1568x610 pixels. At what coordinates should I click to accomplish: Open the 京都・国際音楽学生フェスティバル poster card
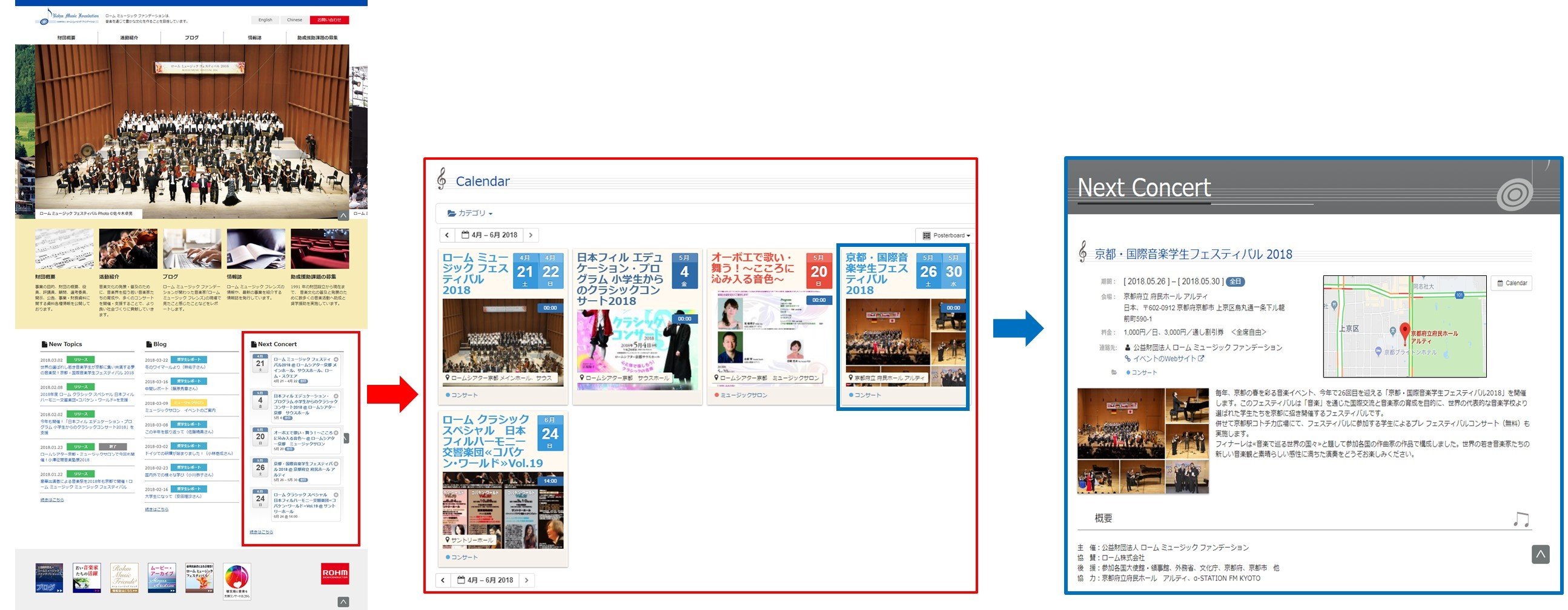[902, 327]
